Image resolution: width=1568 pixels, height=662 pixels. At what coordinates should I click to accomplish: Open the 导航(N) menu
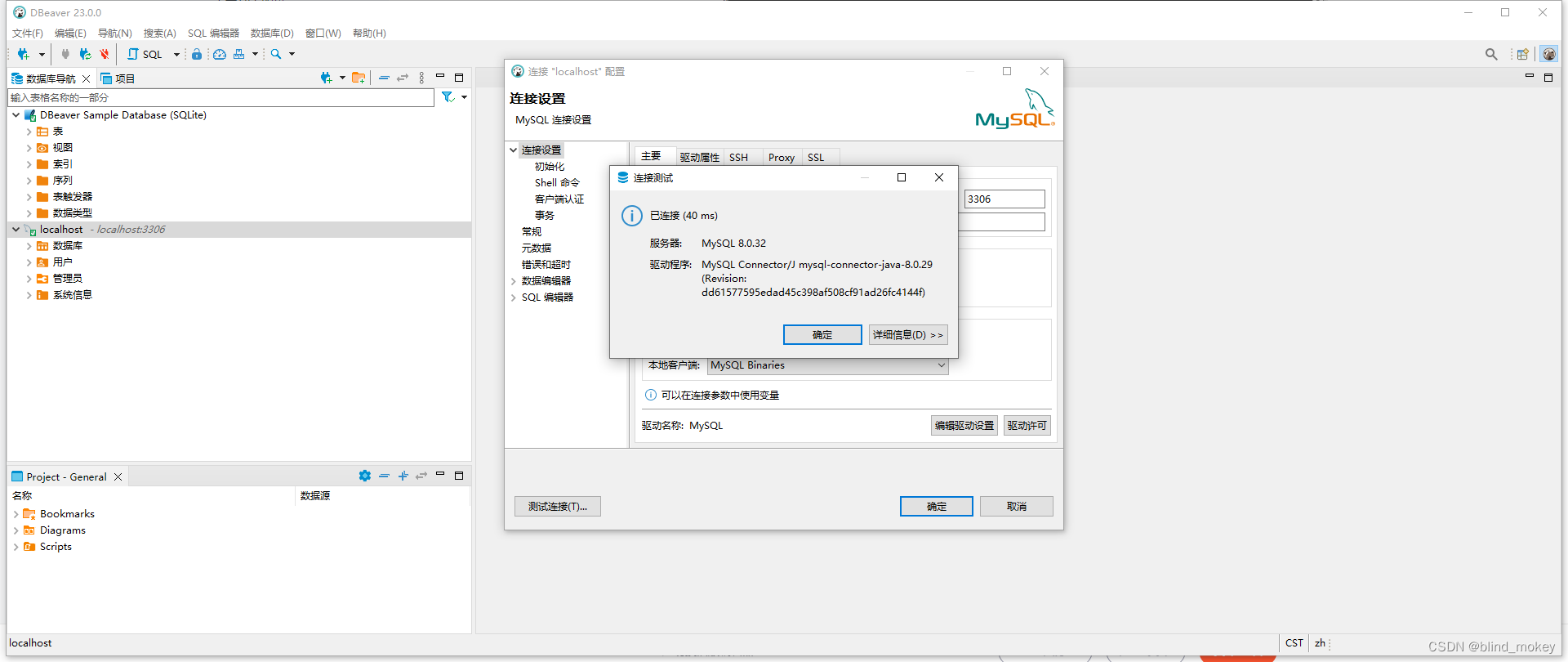pos(115,34)
